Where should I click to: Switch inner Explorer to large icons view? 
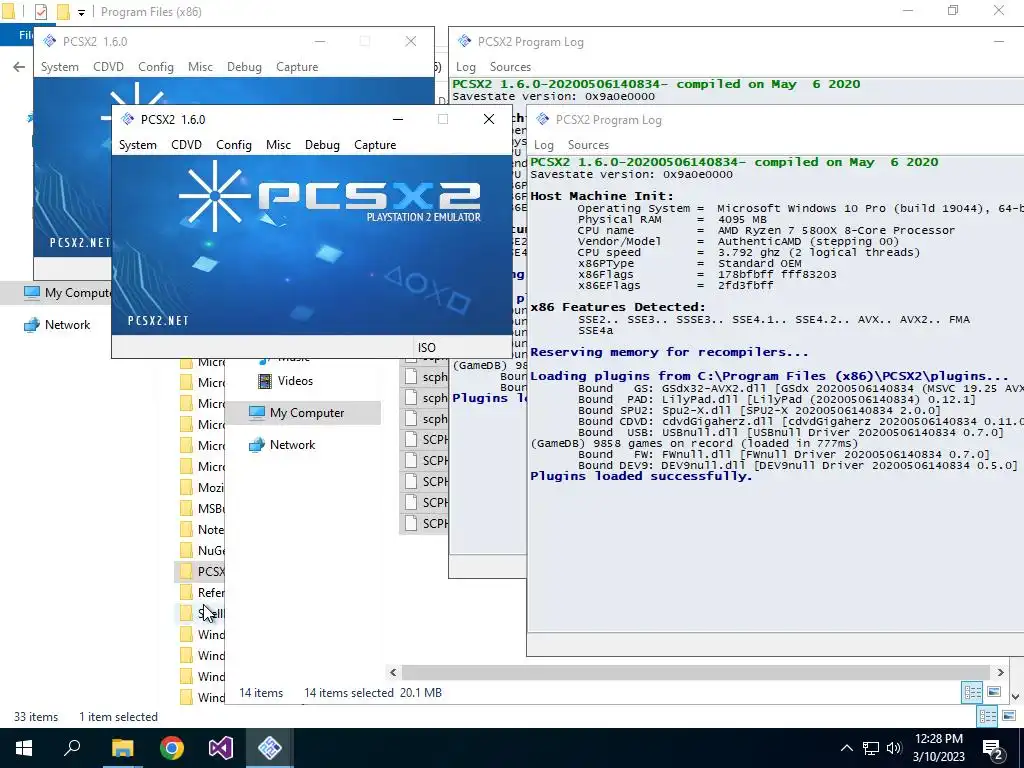pos(994,692)
